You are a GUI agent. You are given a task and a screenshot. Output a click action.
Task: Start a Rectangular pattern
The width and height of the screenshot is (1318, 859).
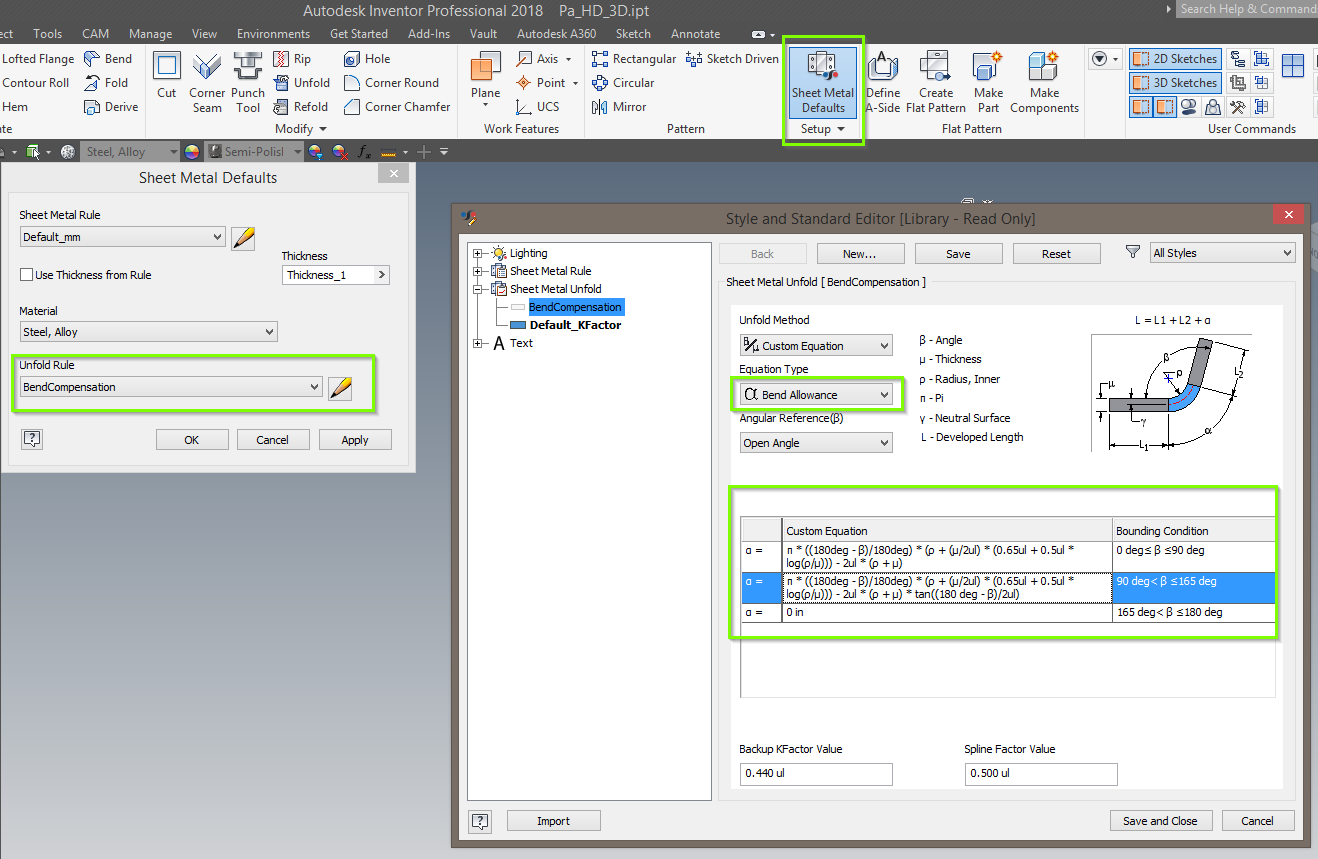[634, 59]
